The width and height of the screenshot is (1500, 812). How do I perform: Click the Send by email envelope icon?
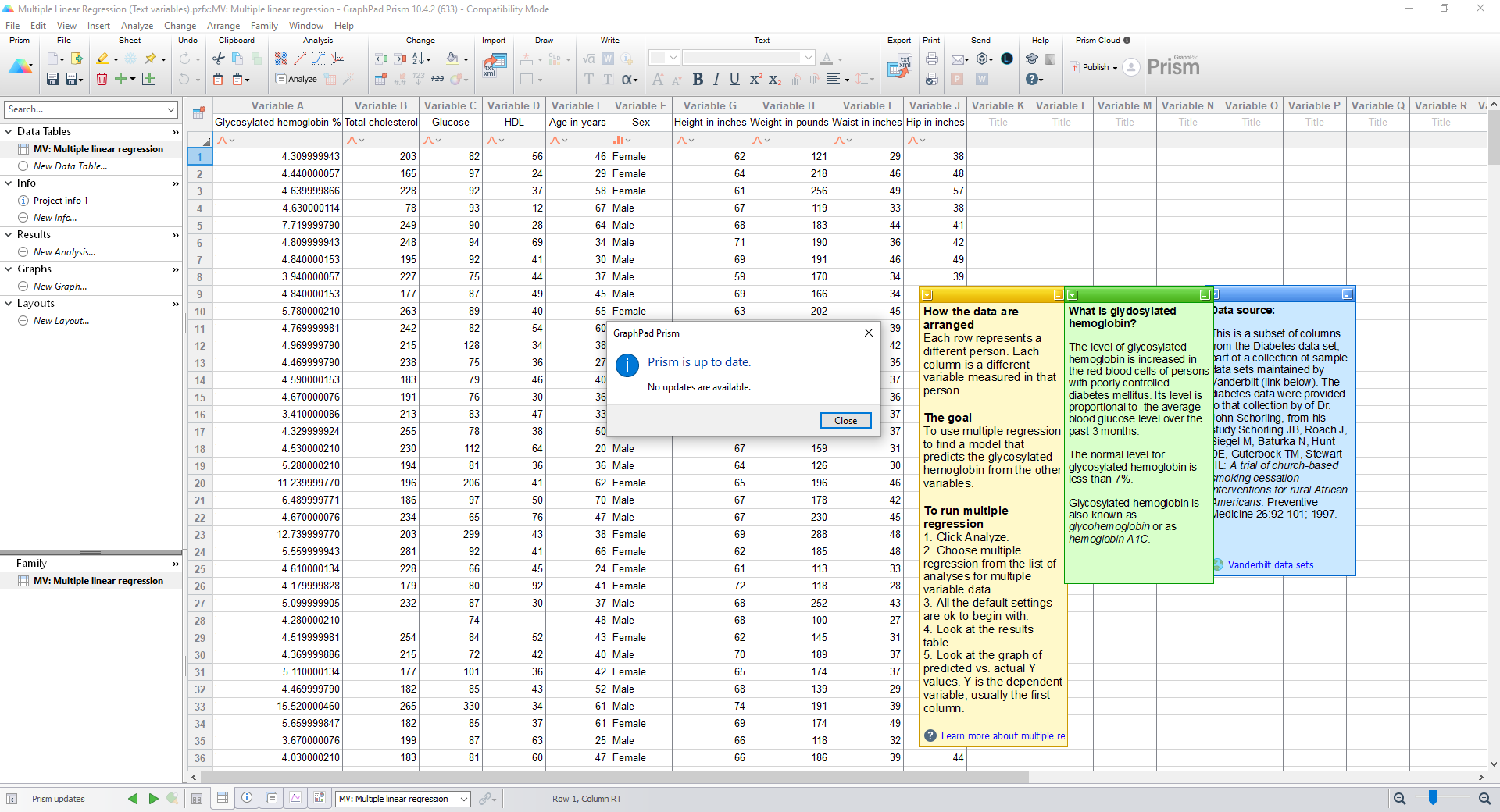click(958, 59)
